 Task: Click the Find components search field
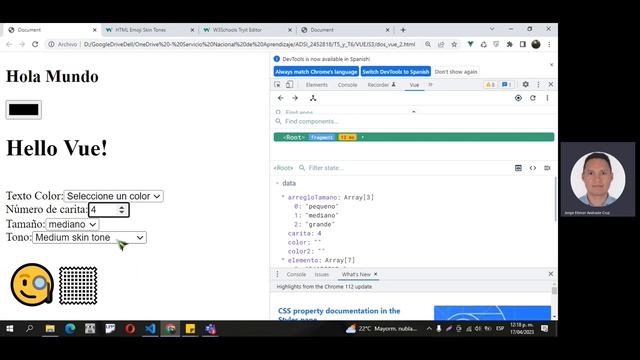pos(414,121)
